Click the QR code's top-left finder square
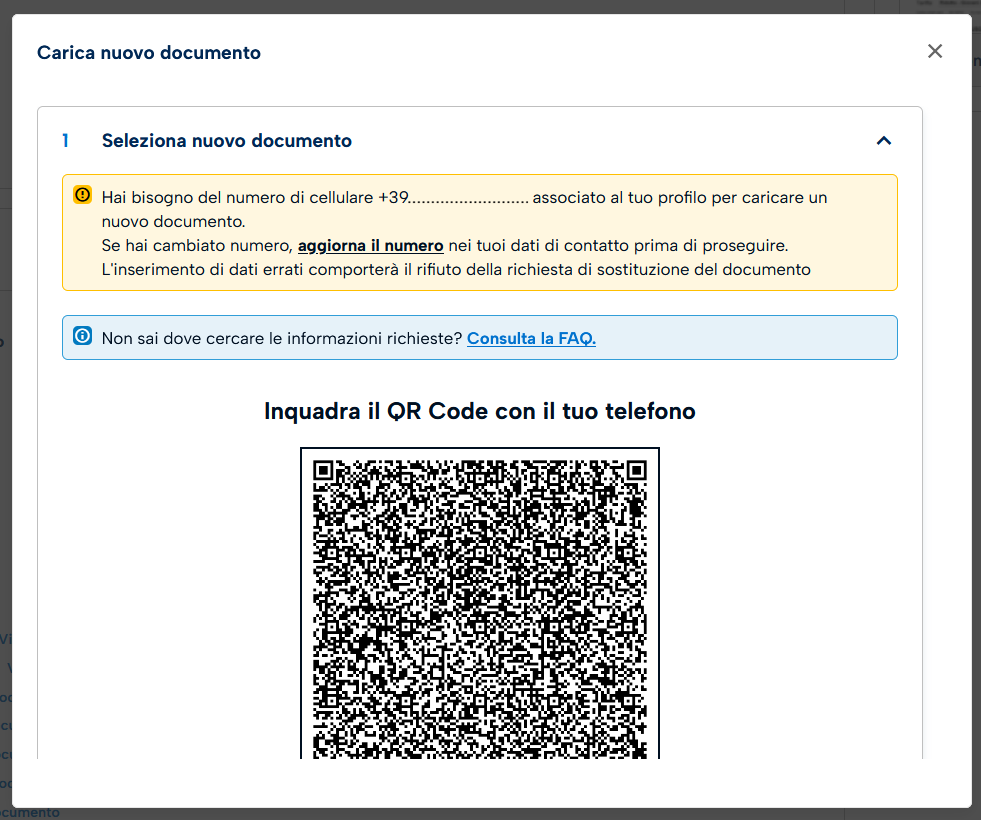This screenshot has width=981, height=820. click(323, 470)
